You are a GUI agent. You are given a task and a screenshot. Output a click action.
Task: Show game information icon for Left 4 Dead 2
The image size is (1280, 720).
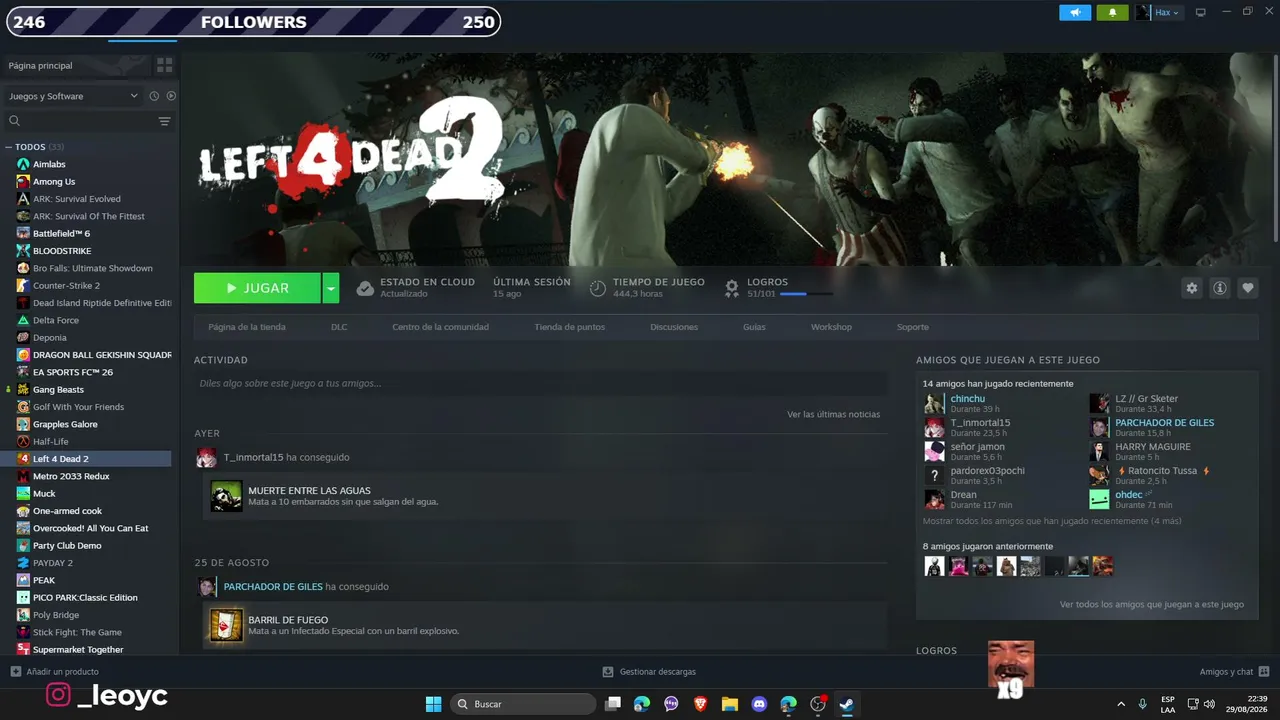tap(1220, 288)
